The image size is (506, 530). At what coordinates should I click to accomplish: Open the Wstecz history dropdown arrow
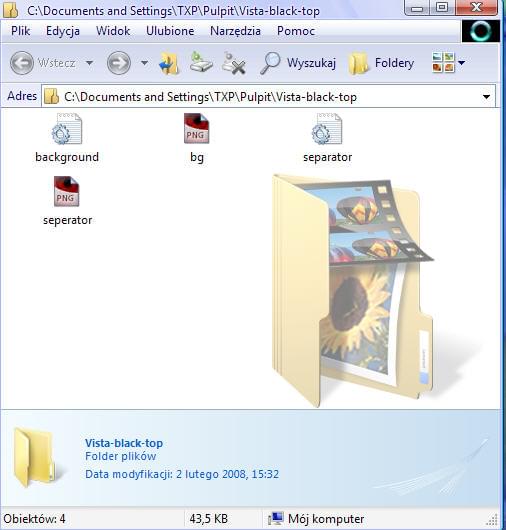tap(90, 63)
